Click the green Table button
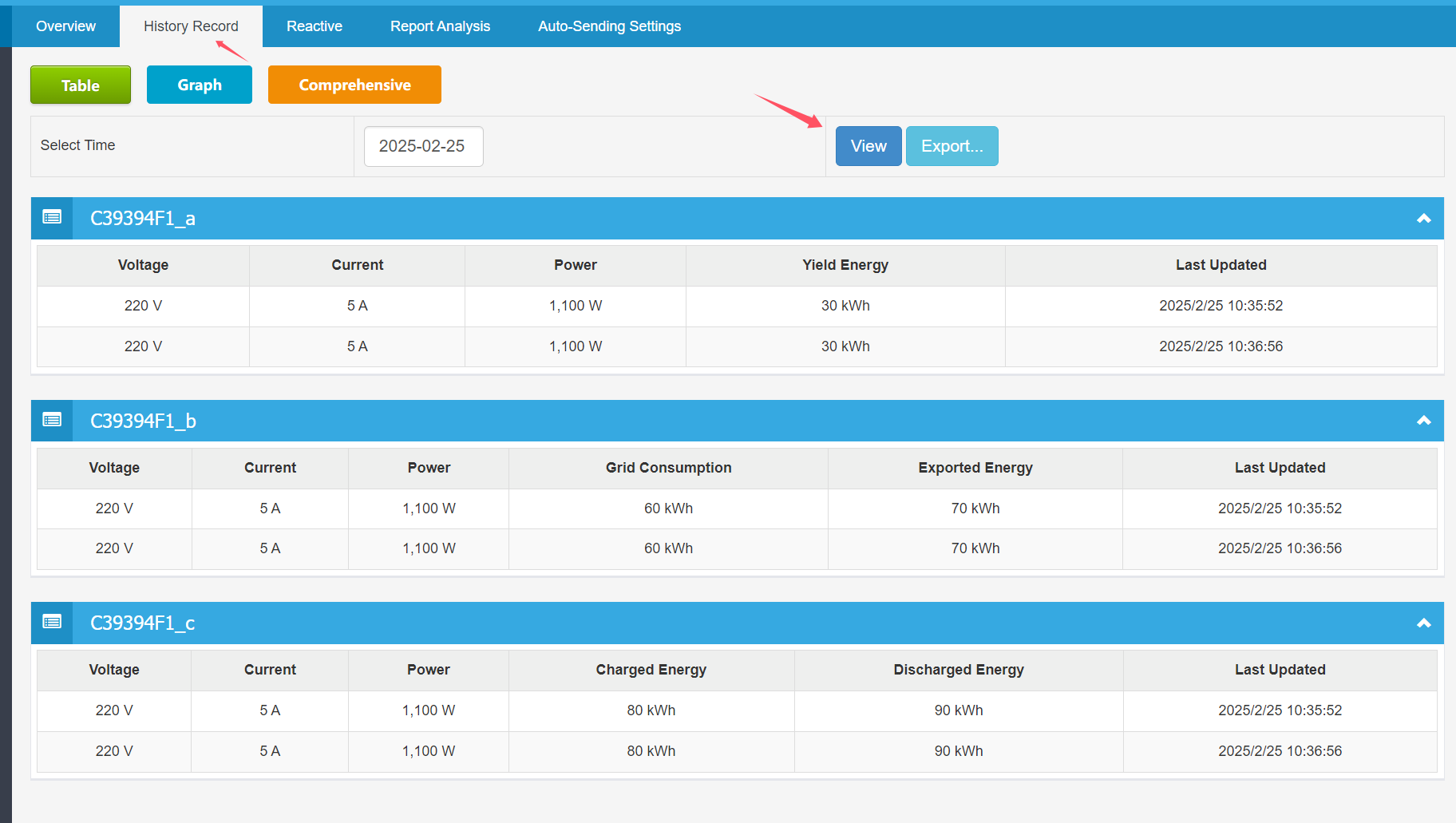Viewport: 1456px width, 823px height. tap(81, 85)
